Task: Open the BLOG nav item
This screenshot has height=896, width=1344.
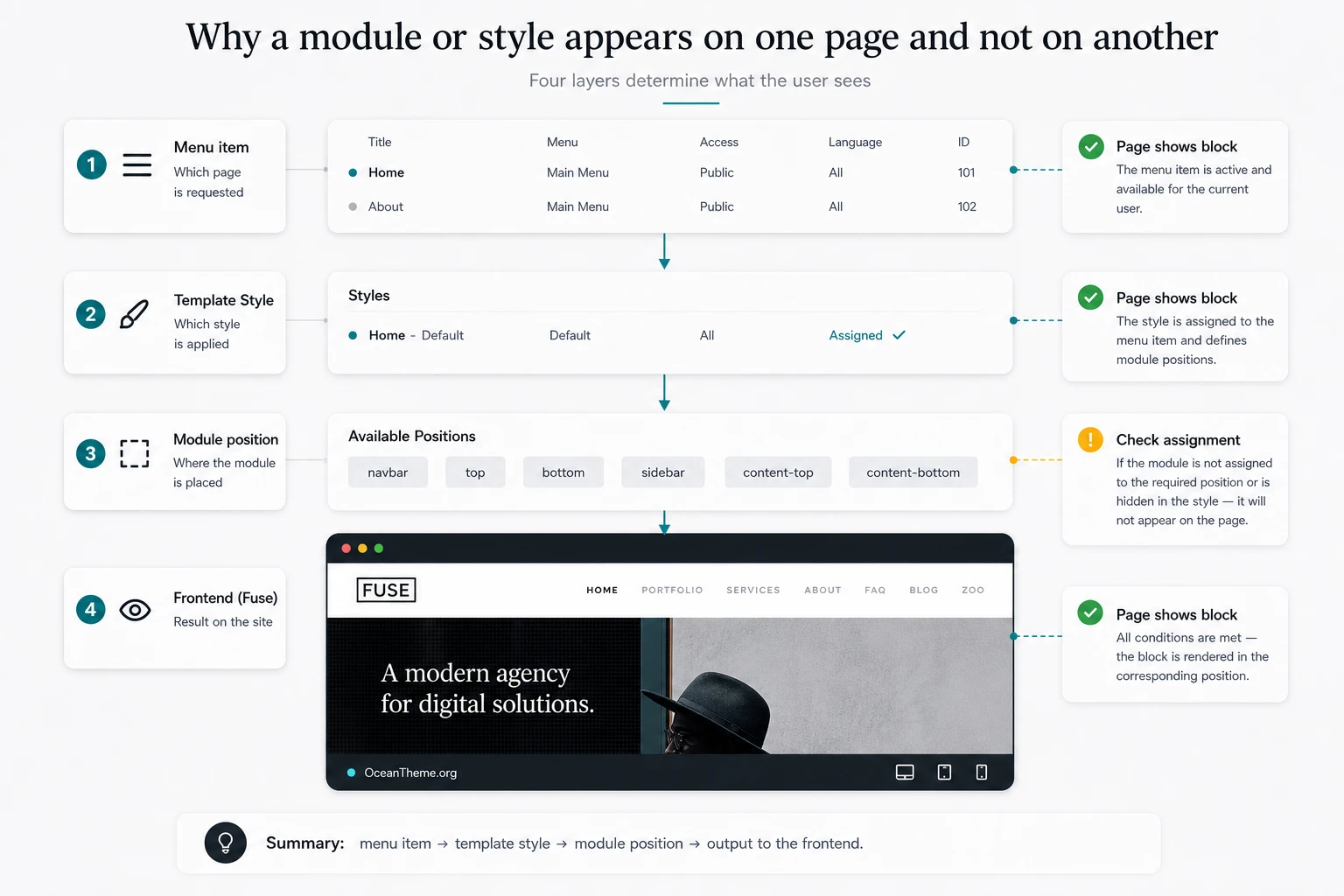Action: pos(924,591)
